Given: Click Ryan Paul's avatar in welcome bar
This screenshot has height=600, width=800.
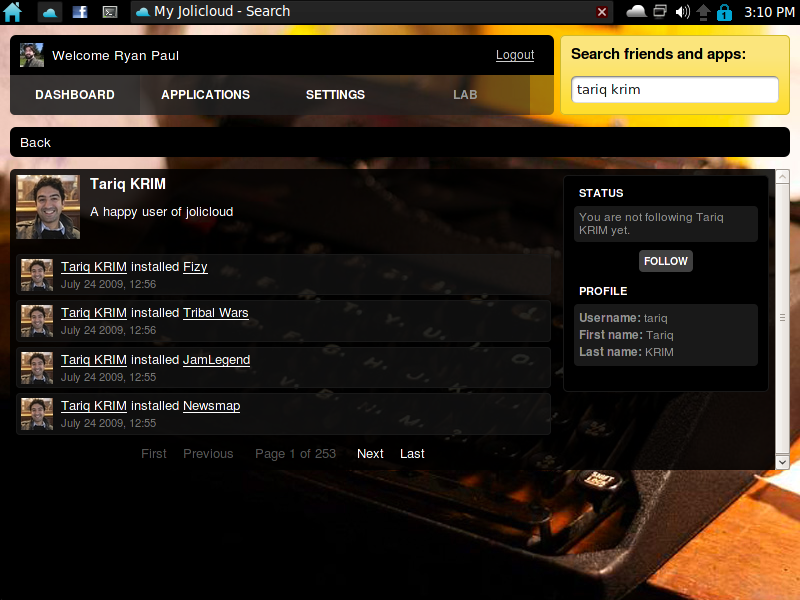Looking at the screenshot, I should [32, 55].
